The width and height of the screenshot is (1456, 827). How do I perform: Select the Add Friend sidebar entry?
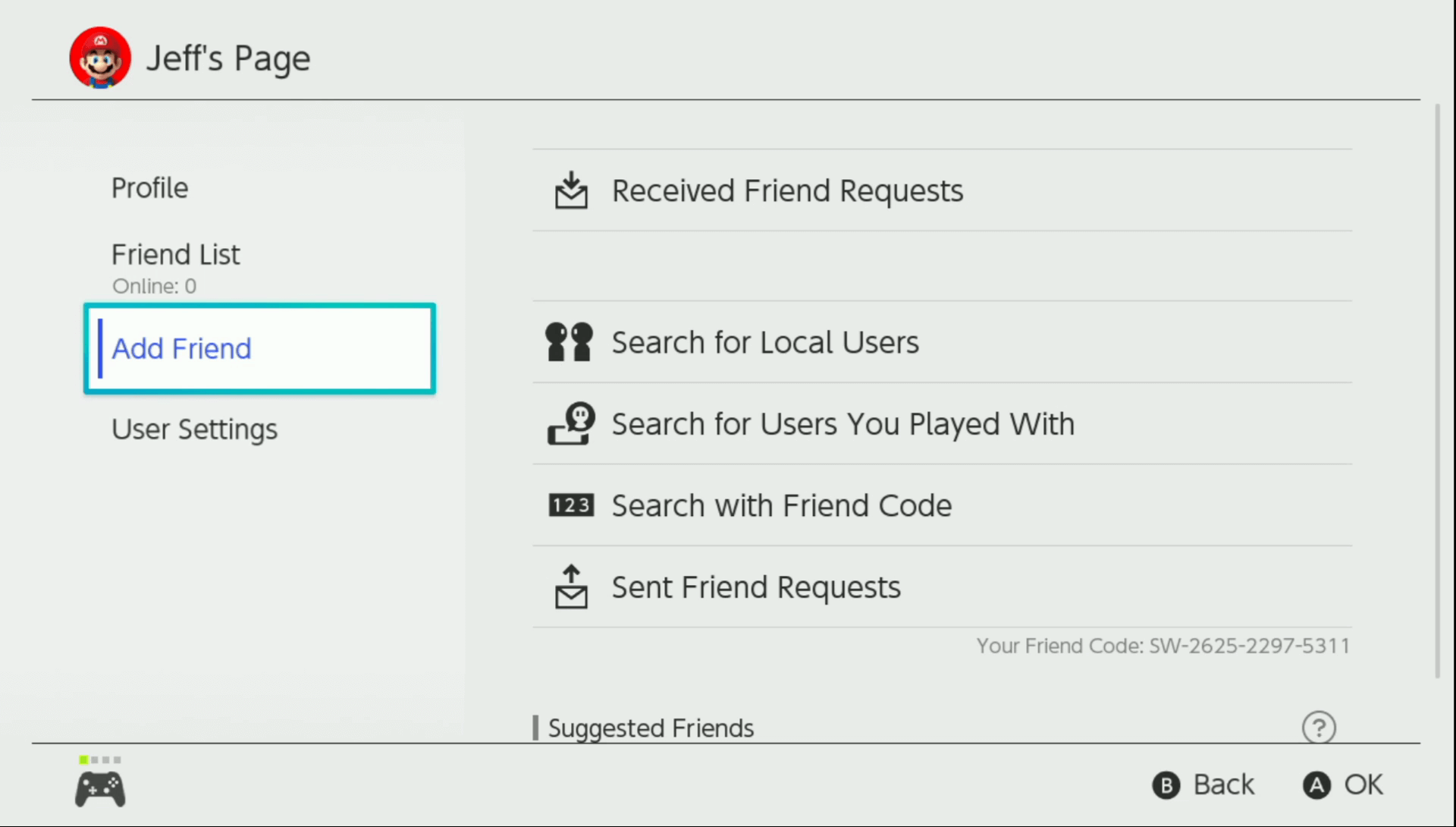pos(259,348)
